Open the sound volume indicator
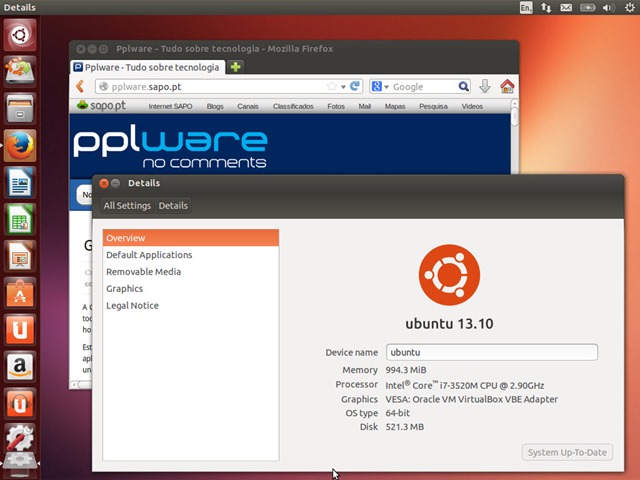The height and width of the screenshot is (480, 640). click(x=609, y=7)
